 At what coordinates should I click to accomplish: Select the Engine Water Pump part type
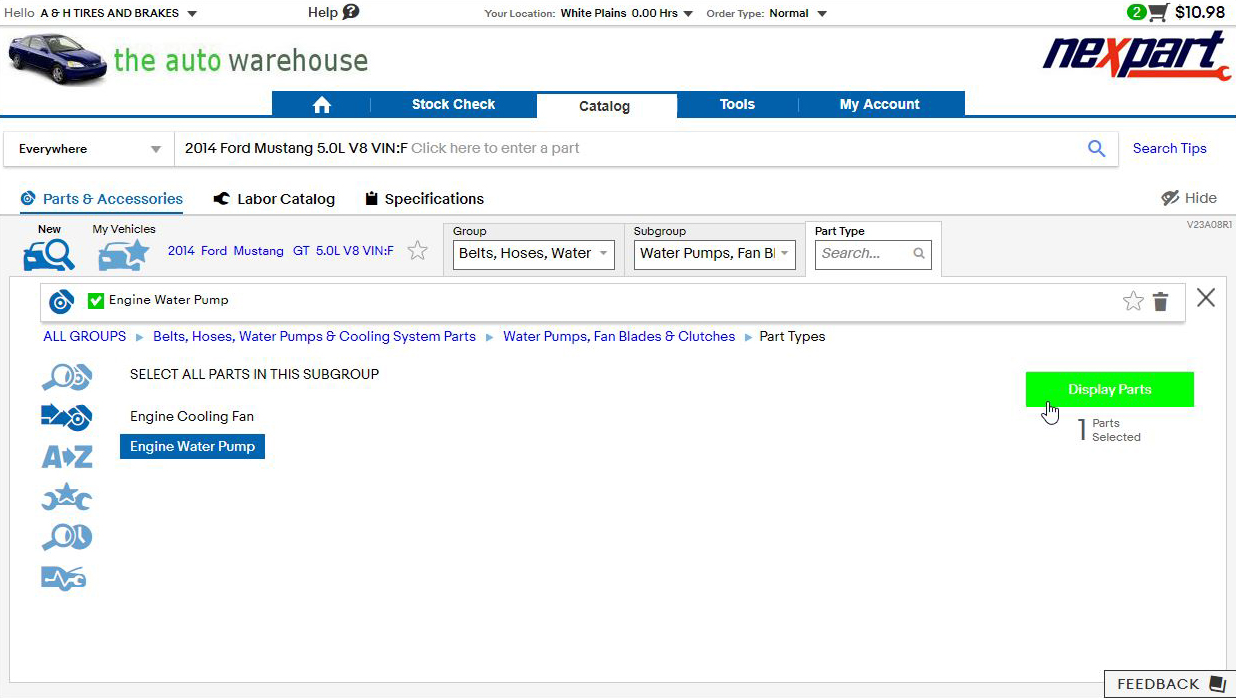tap(192, 446)
